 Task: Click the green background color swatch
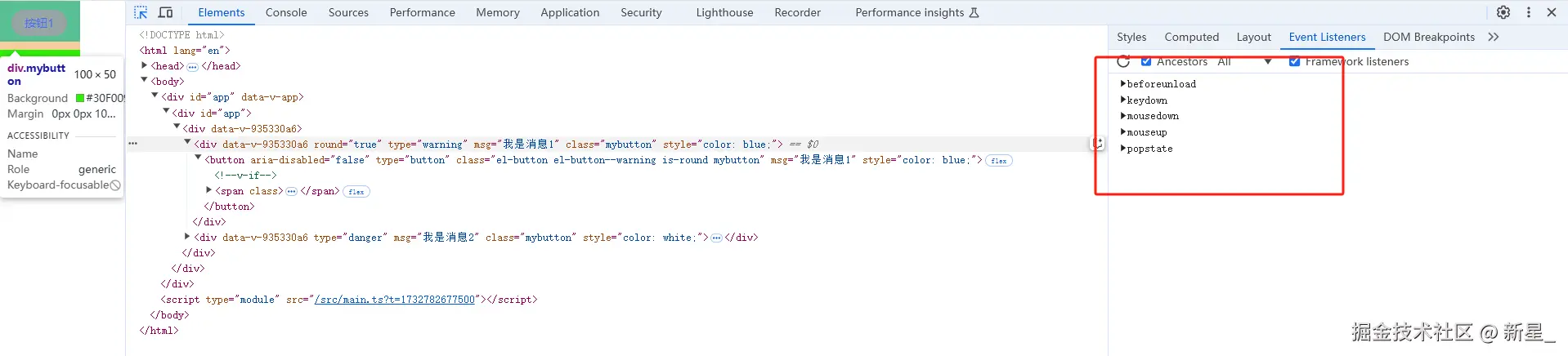coord(80,98)
